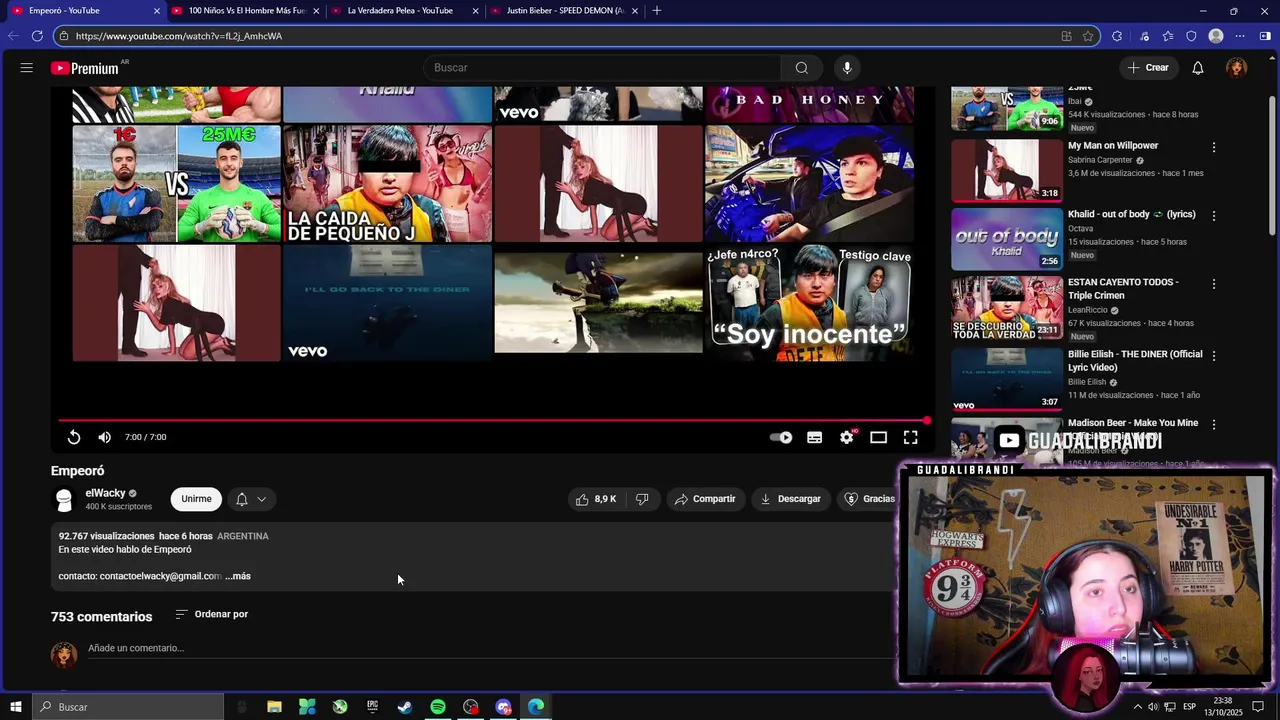Open Epic Games launcher from taskbar

372,707
